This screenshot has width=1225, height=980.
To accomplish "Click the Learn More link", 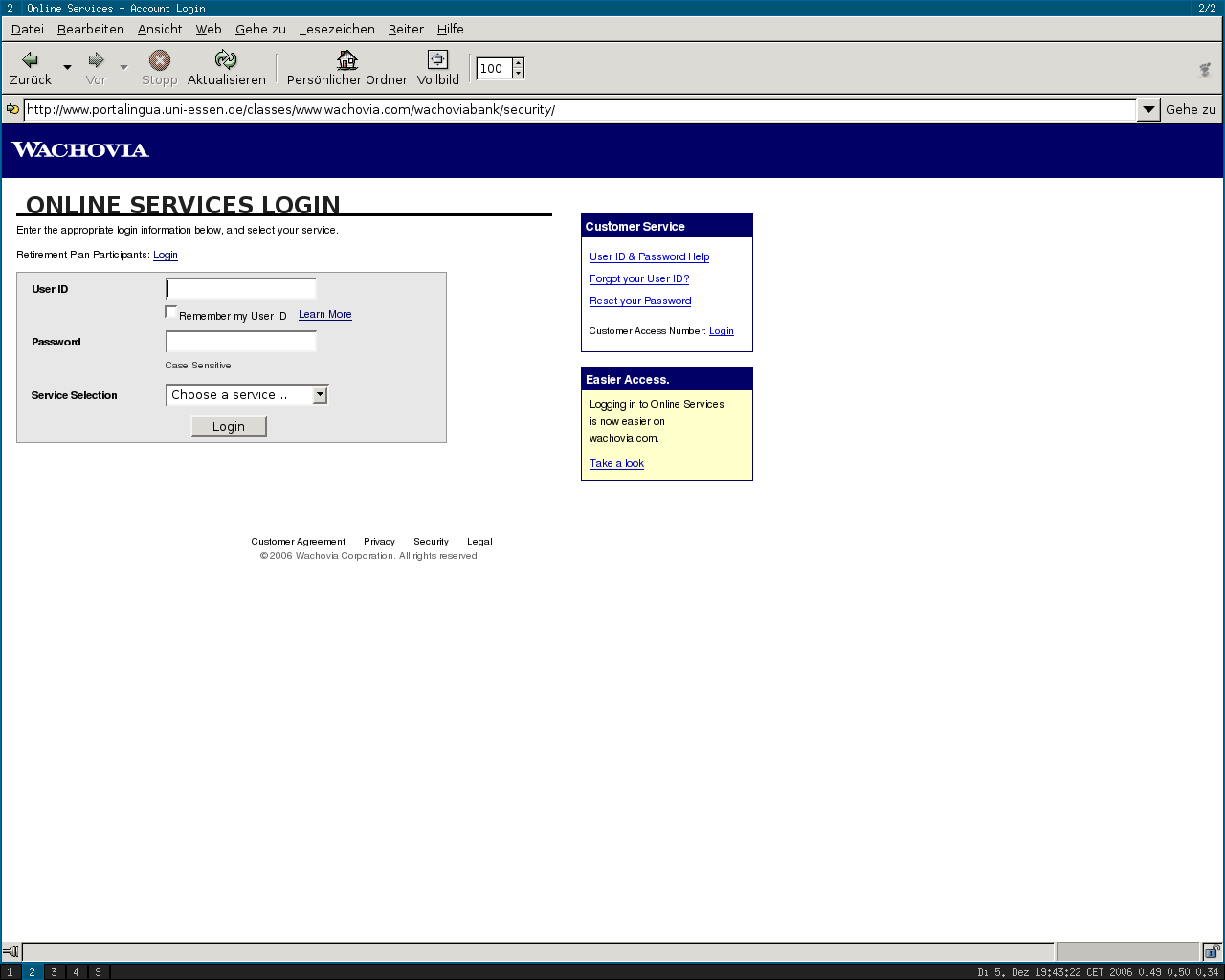I will pos(325,315).
